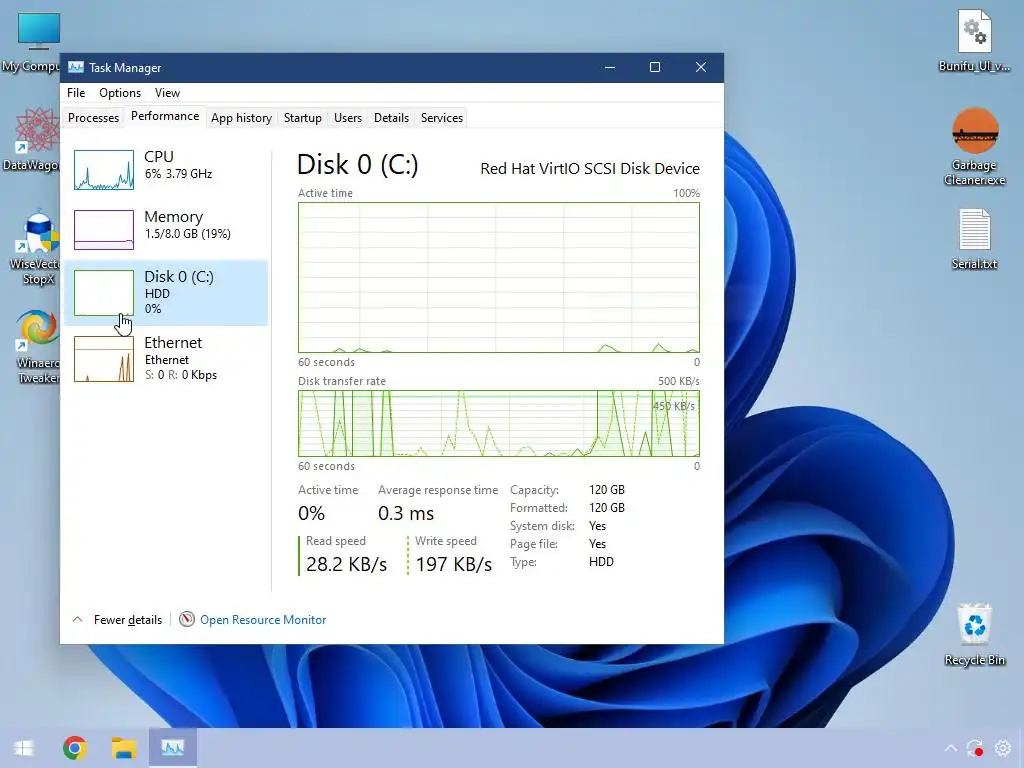The height and width of the screenshot is (768, 1024).
Task: Click the red-dot sync tray icon
Action: point(975,748)
